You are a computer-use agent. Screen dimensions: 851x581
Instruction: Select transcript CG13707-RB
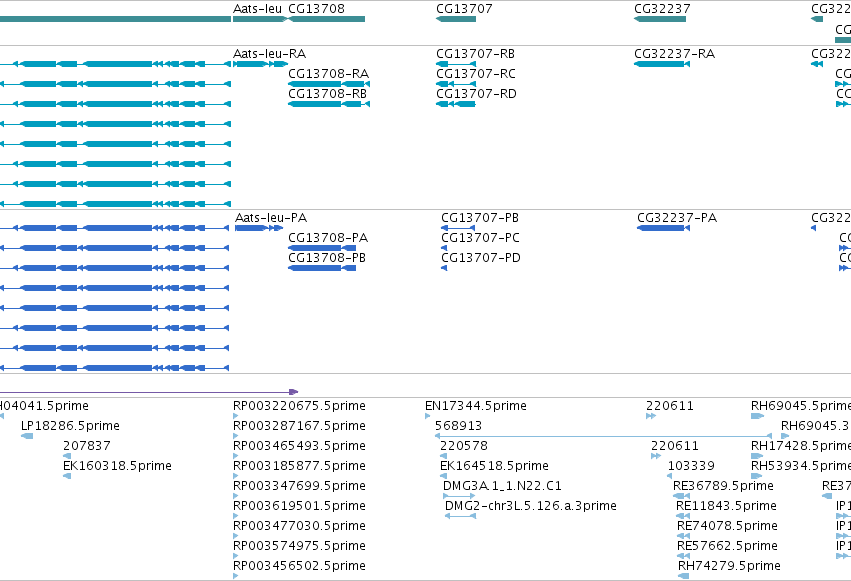click(475, 54)
